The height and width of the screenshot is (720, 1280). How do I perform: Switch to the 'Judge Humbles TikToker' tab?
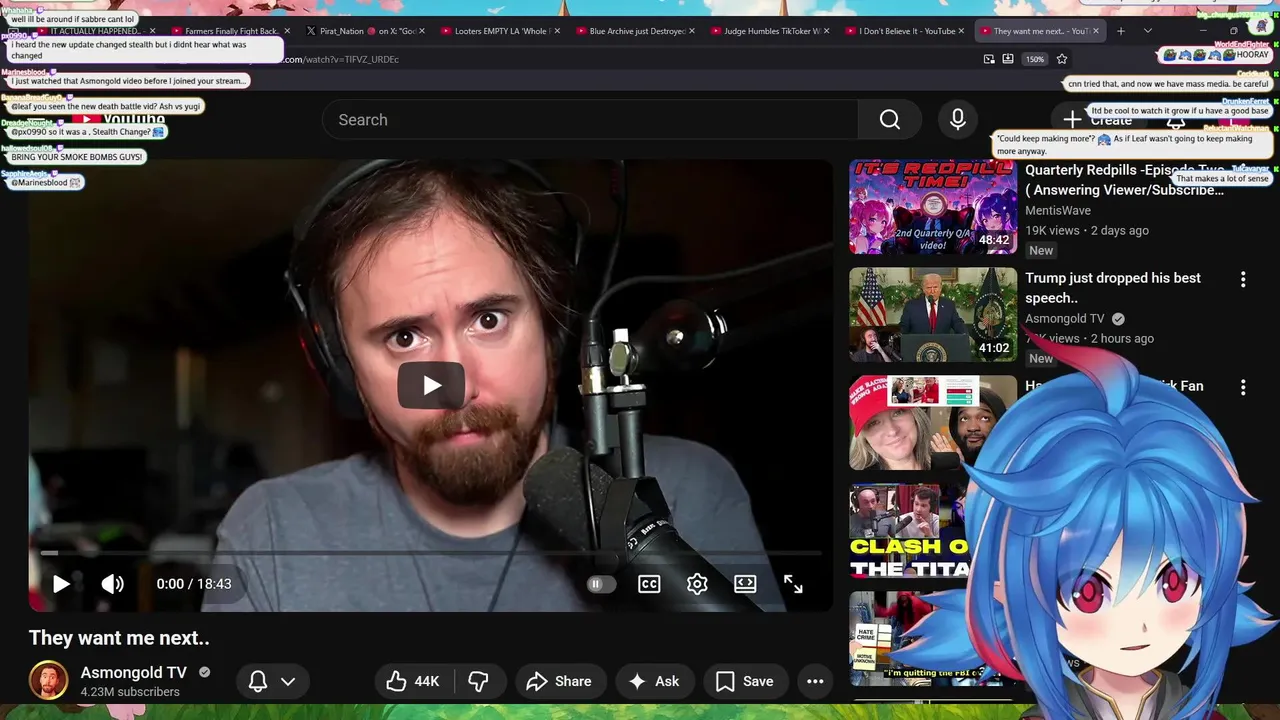tap(768, 31)
